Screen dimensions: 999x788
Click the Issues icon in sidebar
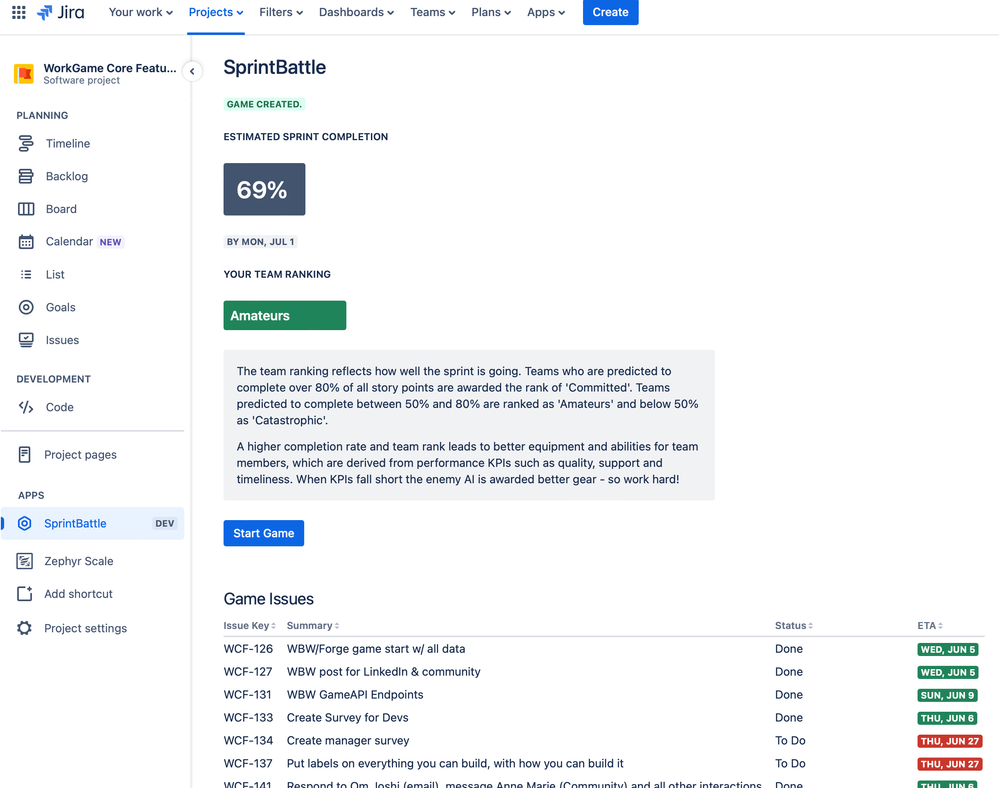click(x=25, y=340)
